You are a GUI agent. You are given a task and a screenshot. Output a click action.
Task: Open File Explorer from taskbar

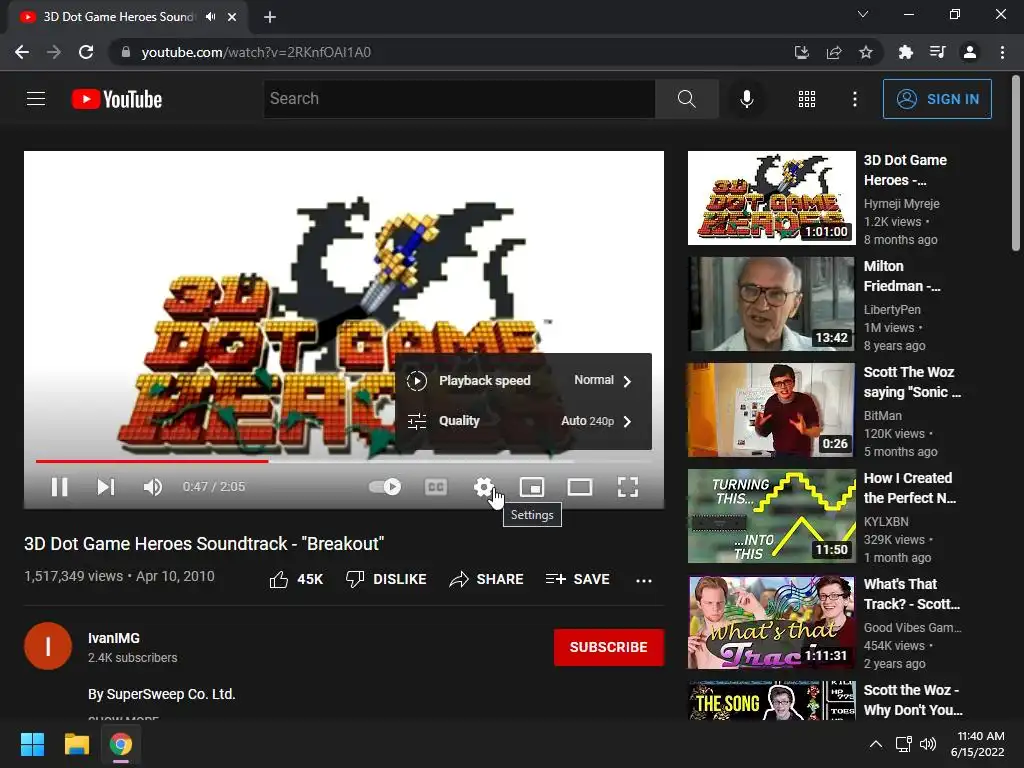click(76, 744)
